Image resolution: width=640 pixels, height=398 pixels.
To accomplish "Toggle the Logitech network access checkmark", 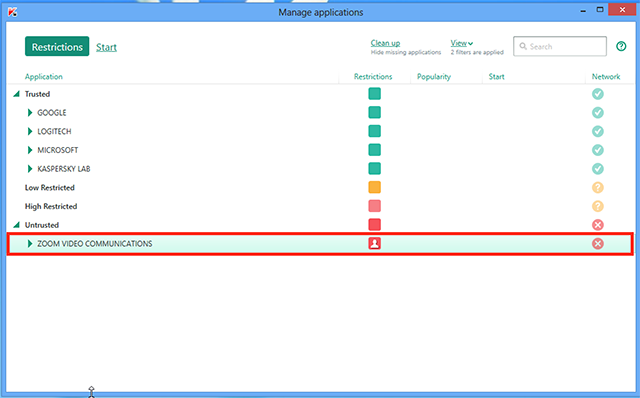I will pos(598,131).
